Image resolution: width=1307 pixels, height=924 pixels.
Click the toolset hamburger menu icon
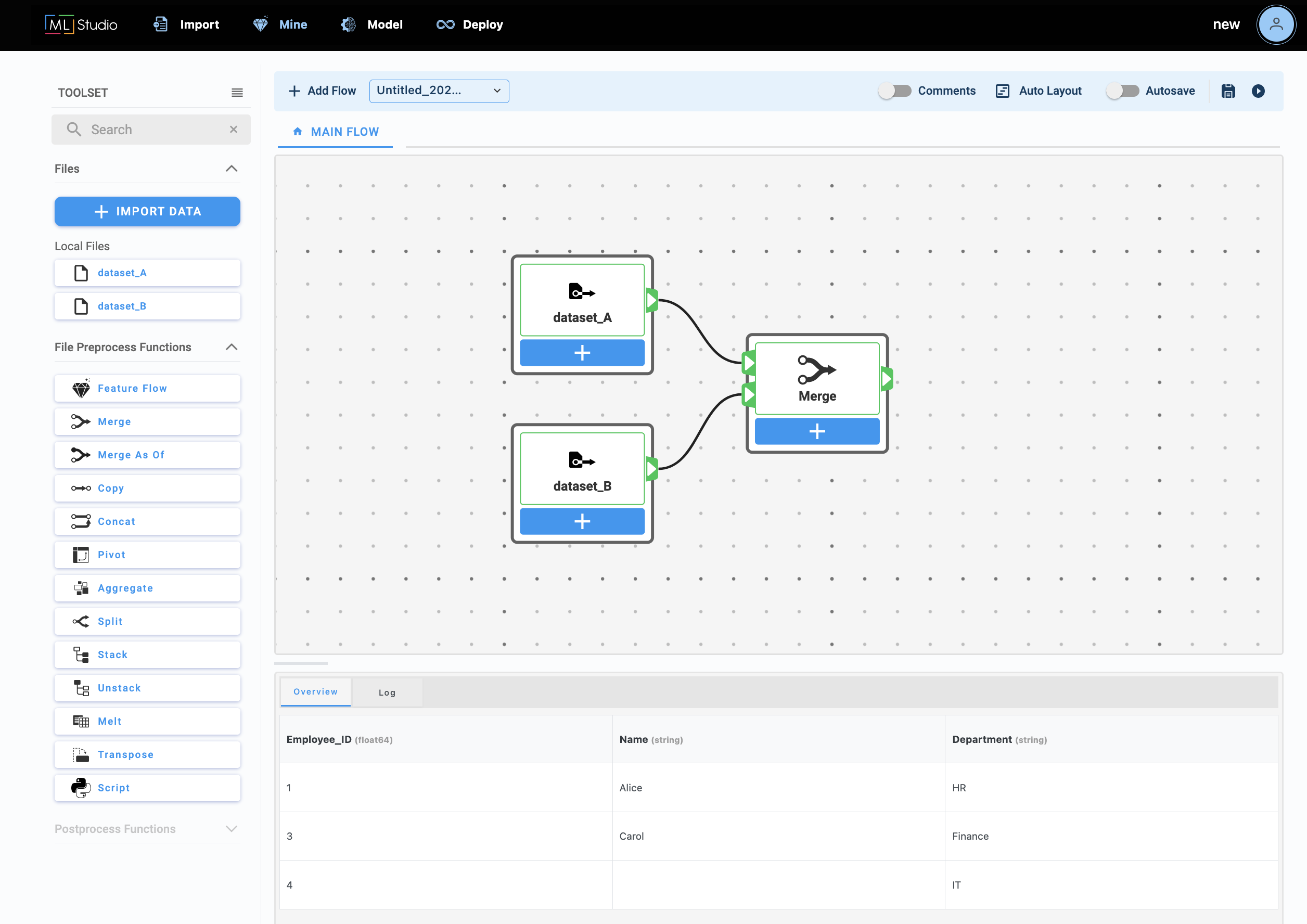pos(237,93)
